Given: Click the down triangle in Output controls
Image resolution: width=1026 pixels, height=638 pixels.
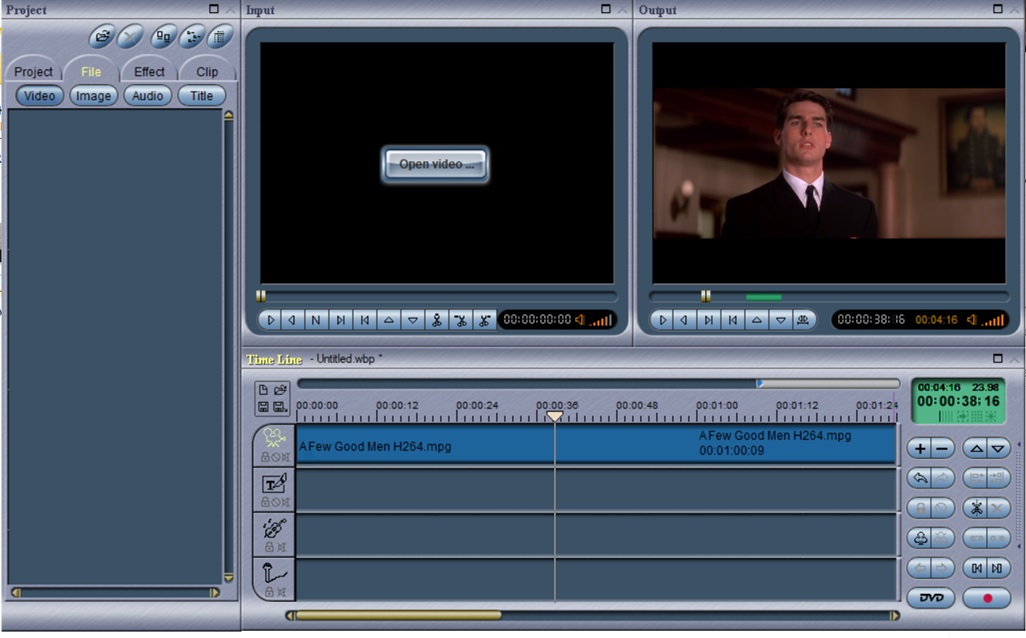Looking at the screenshot, I should pyautogui.click(x=781, y=320).
